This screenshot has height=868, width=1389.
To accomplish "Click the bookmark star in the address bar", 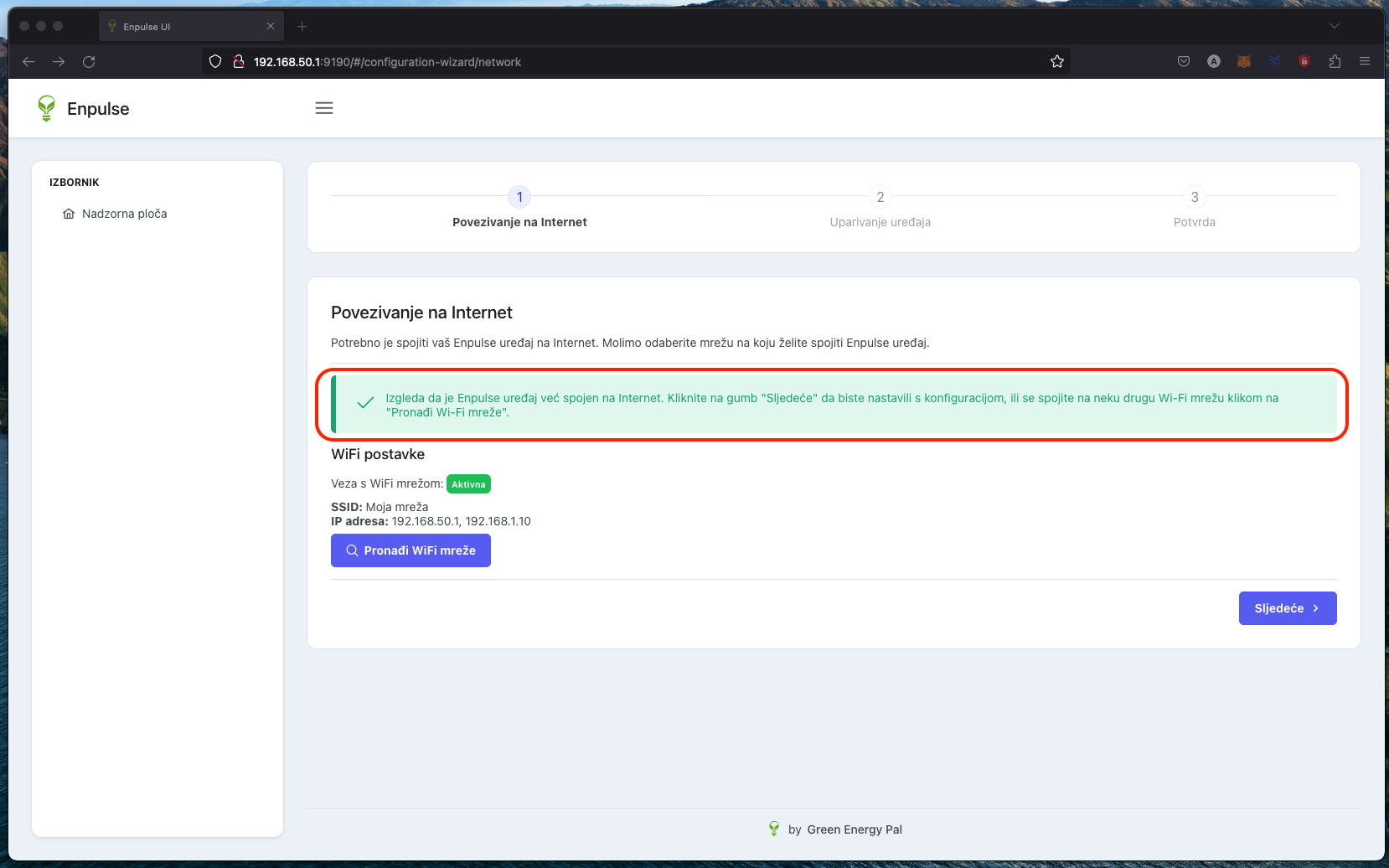I will [1056, 61].
